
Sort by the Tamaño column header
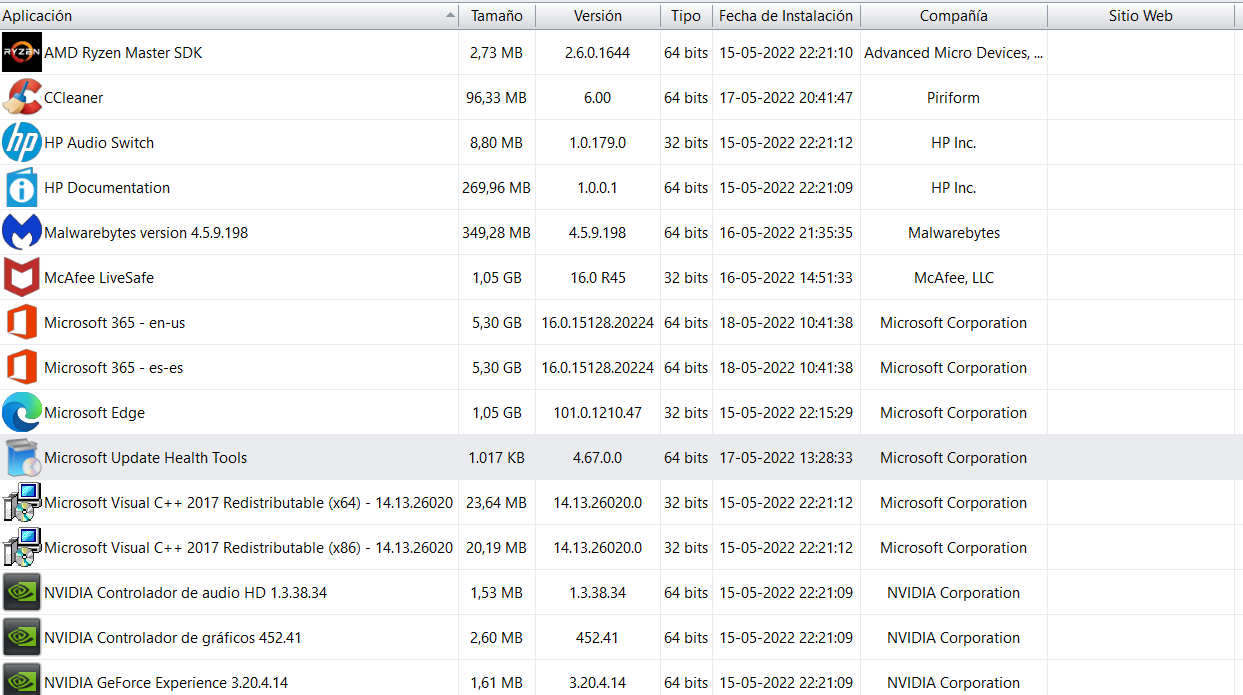pos(497,16)
